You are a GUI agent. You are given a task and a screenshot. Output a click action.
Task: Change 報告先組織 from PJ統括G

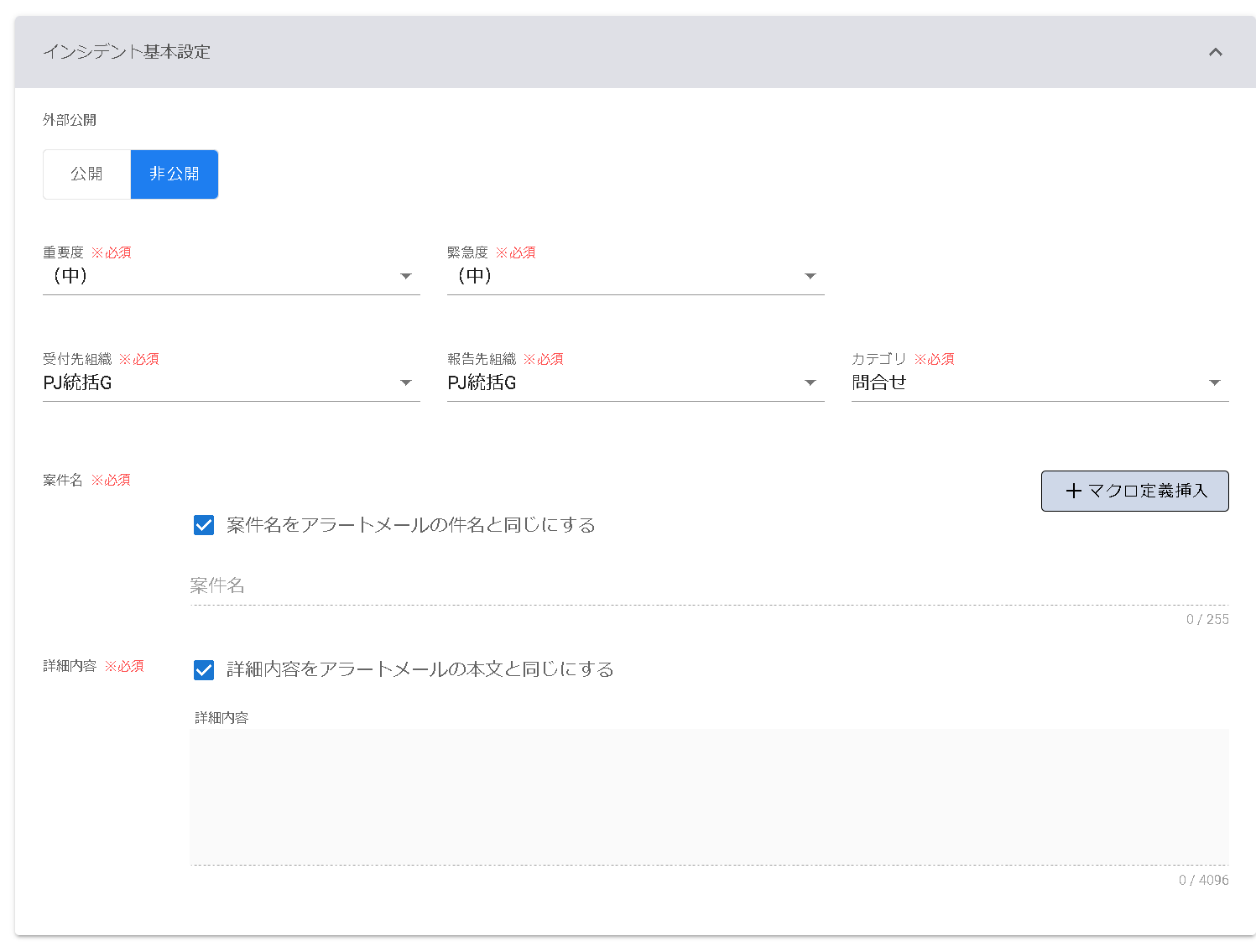[621, 382]
